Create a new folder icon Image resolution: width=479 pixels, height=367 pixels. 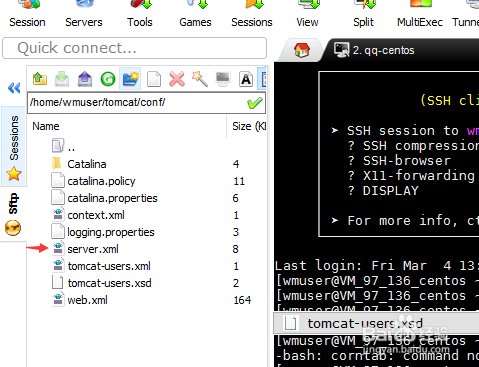pyautogui.click(x=130, y=79)
